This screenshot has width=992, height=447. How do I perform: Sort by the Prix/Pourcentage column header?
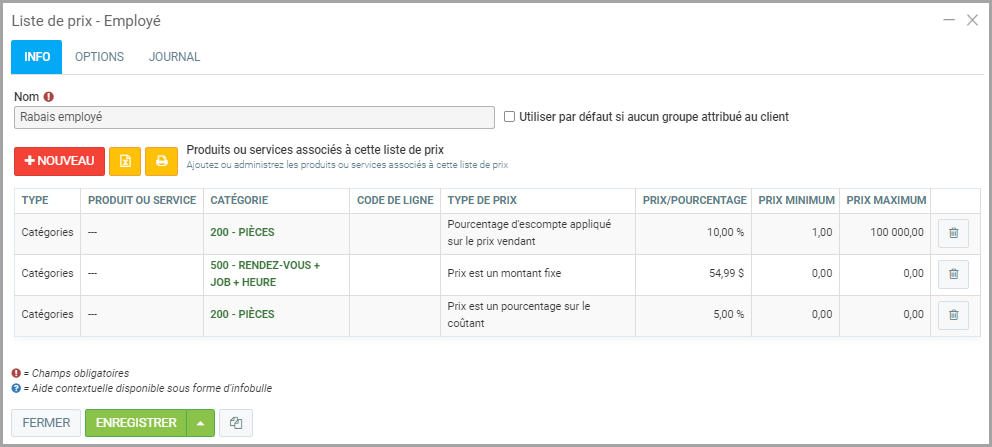click(x=694, y=200)
